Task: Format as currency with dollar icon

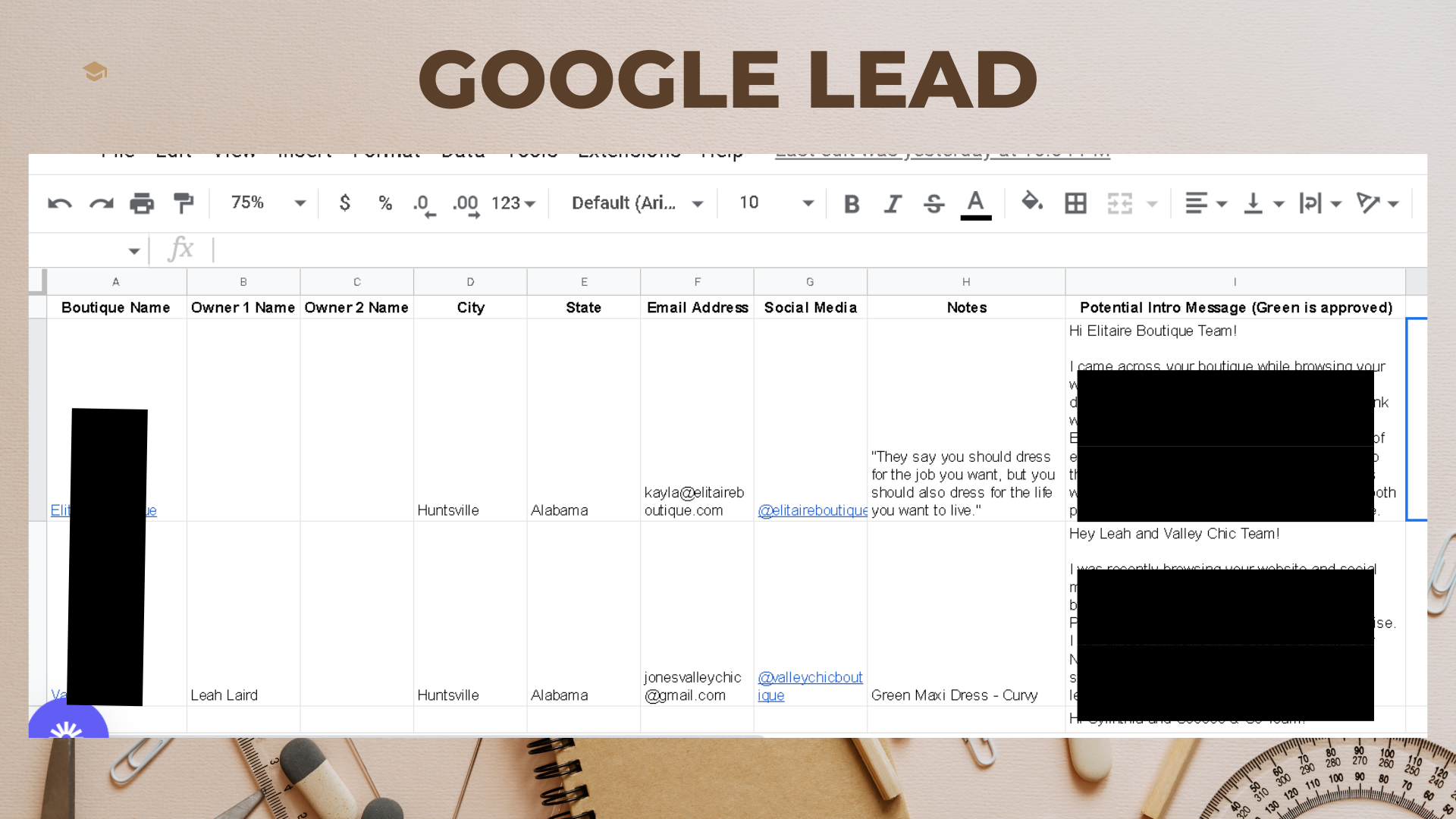Action: pyautogui.click(x=344, y=203)
